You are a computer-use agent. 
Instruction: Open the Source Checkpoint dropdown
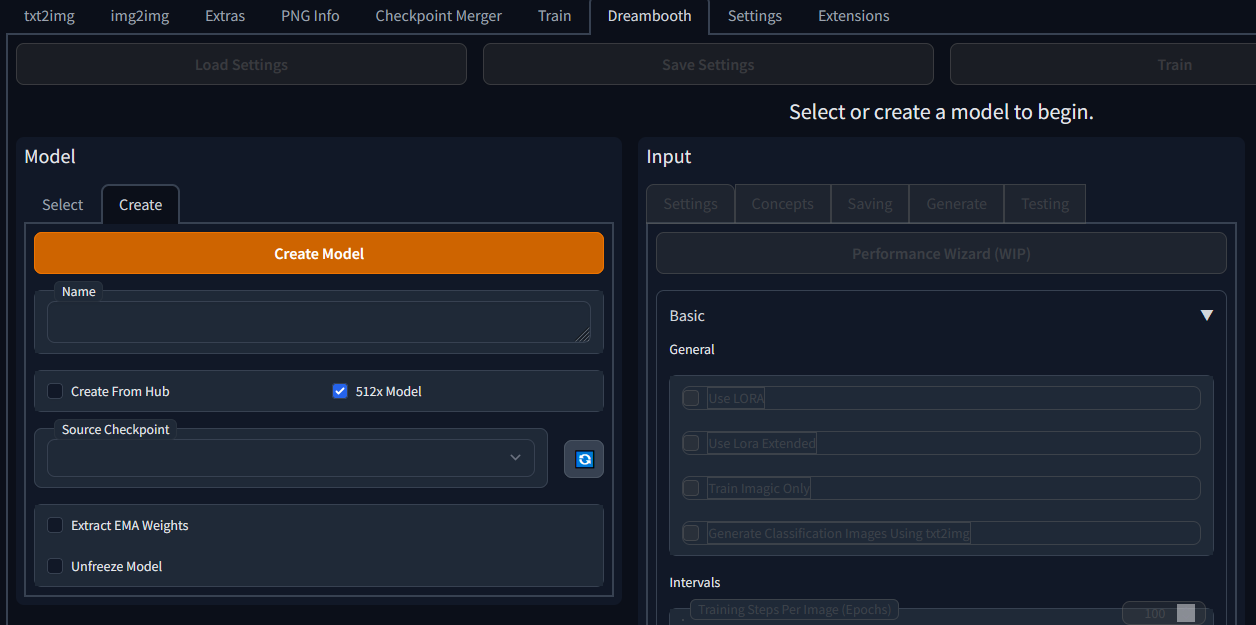(290, 458)
